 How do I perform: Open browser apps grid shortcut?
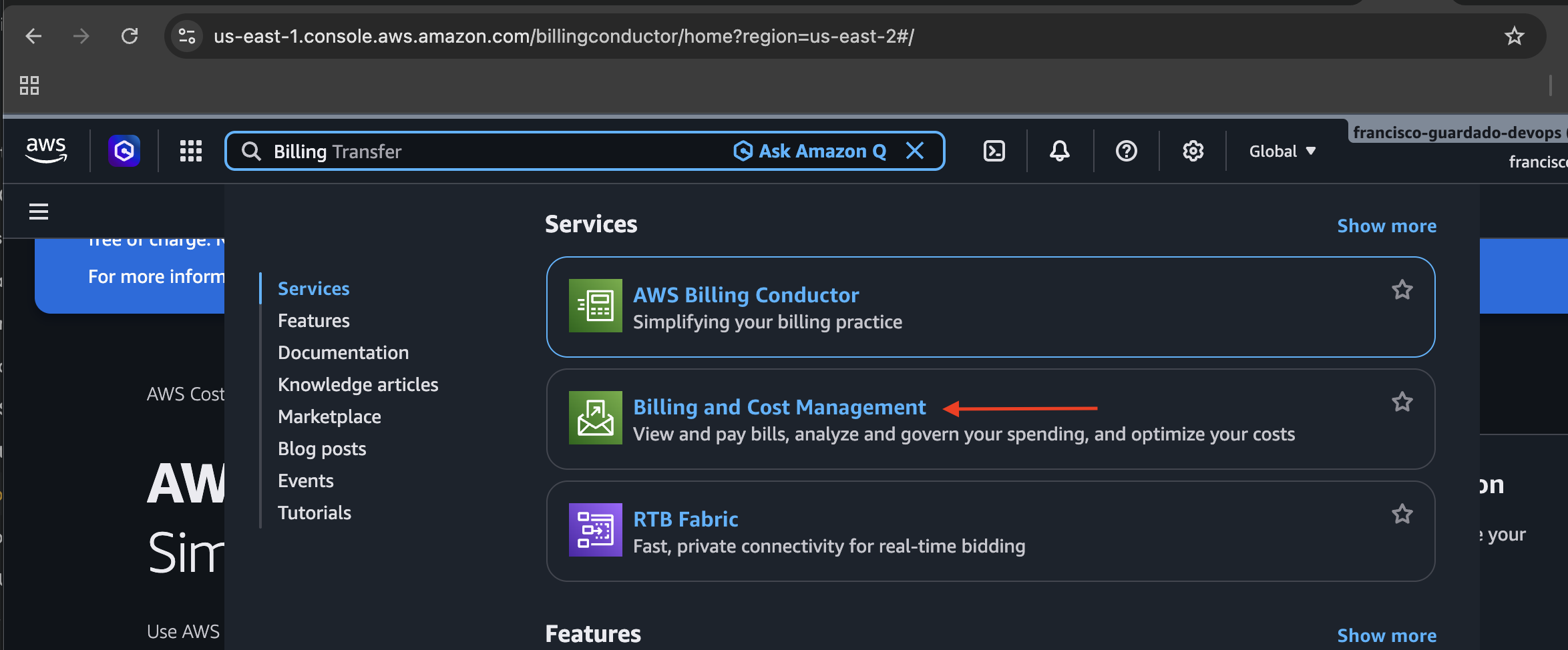point(29,85)
